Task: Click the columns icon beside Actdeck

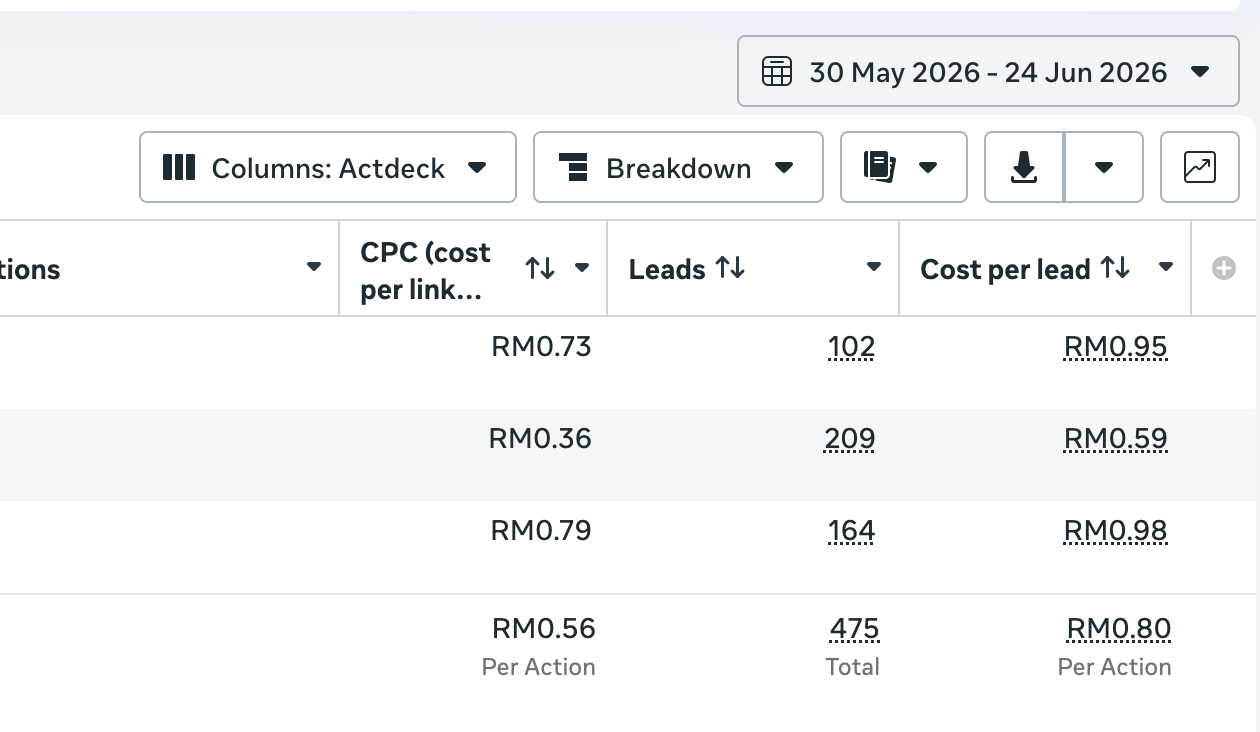Action: tap(178, 167)
